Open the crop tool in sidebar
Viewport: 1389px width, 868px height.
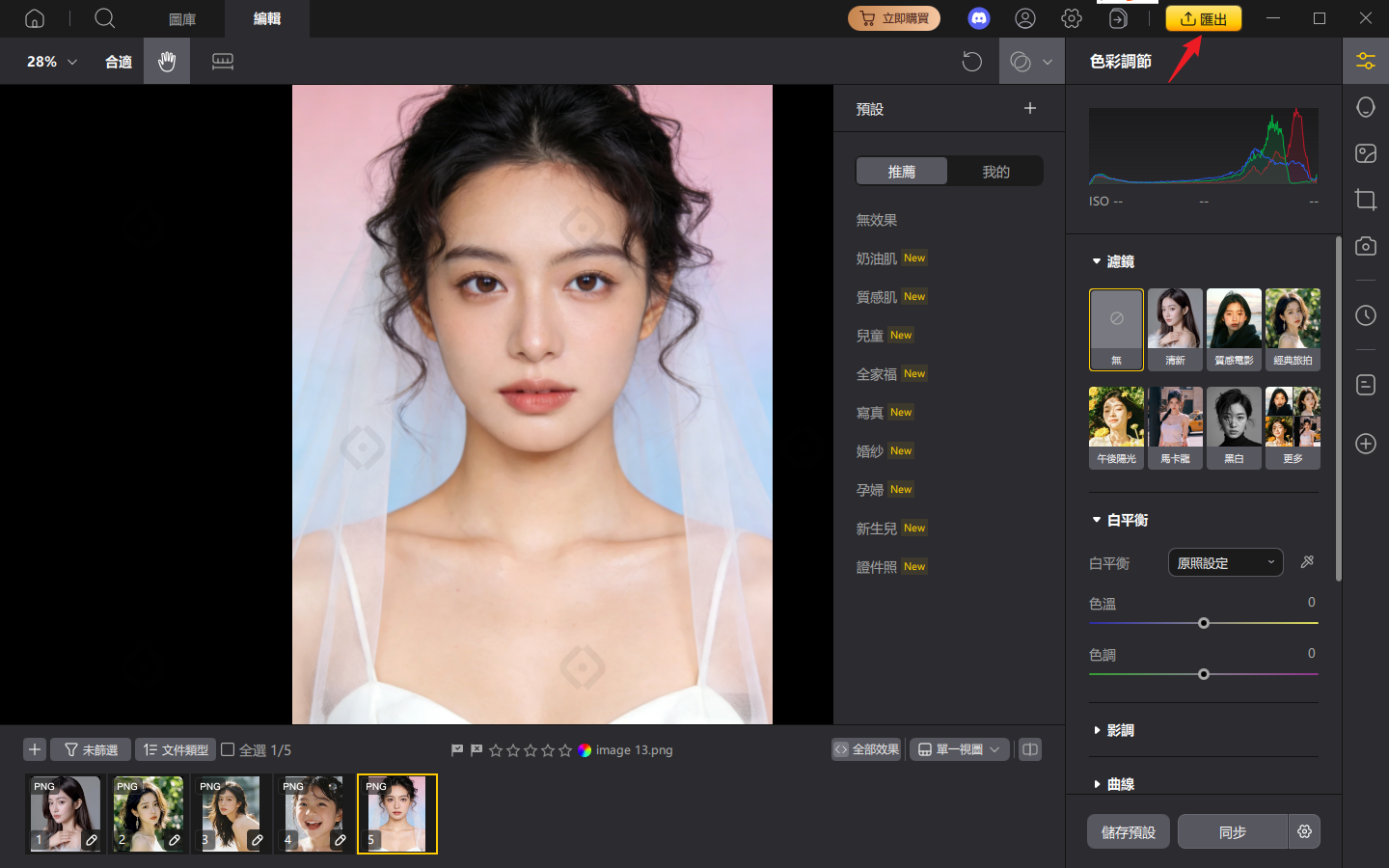(x=1365, y=200)
